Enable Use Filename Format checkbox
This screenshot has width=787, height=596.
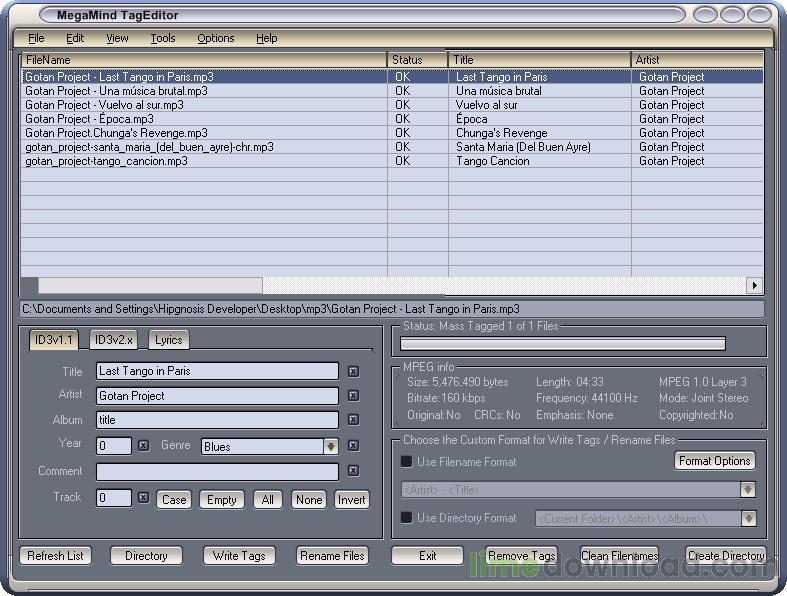407,462
